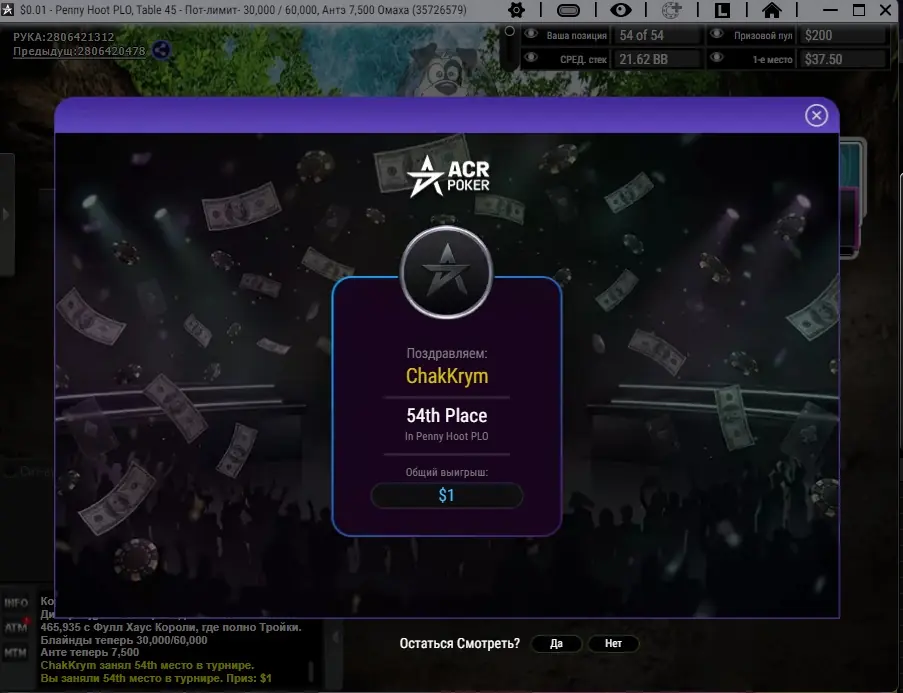Toggle eye next to СРЕД. стек

click(531, 57)
